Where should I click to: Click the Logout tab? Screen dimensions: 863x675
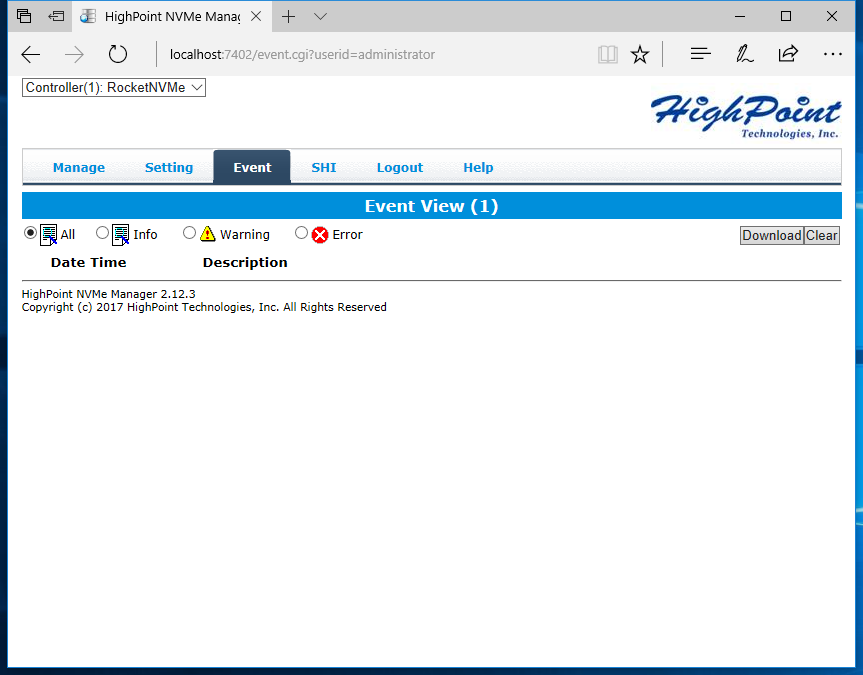tap(400, 167)
